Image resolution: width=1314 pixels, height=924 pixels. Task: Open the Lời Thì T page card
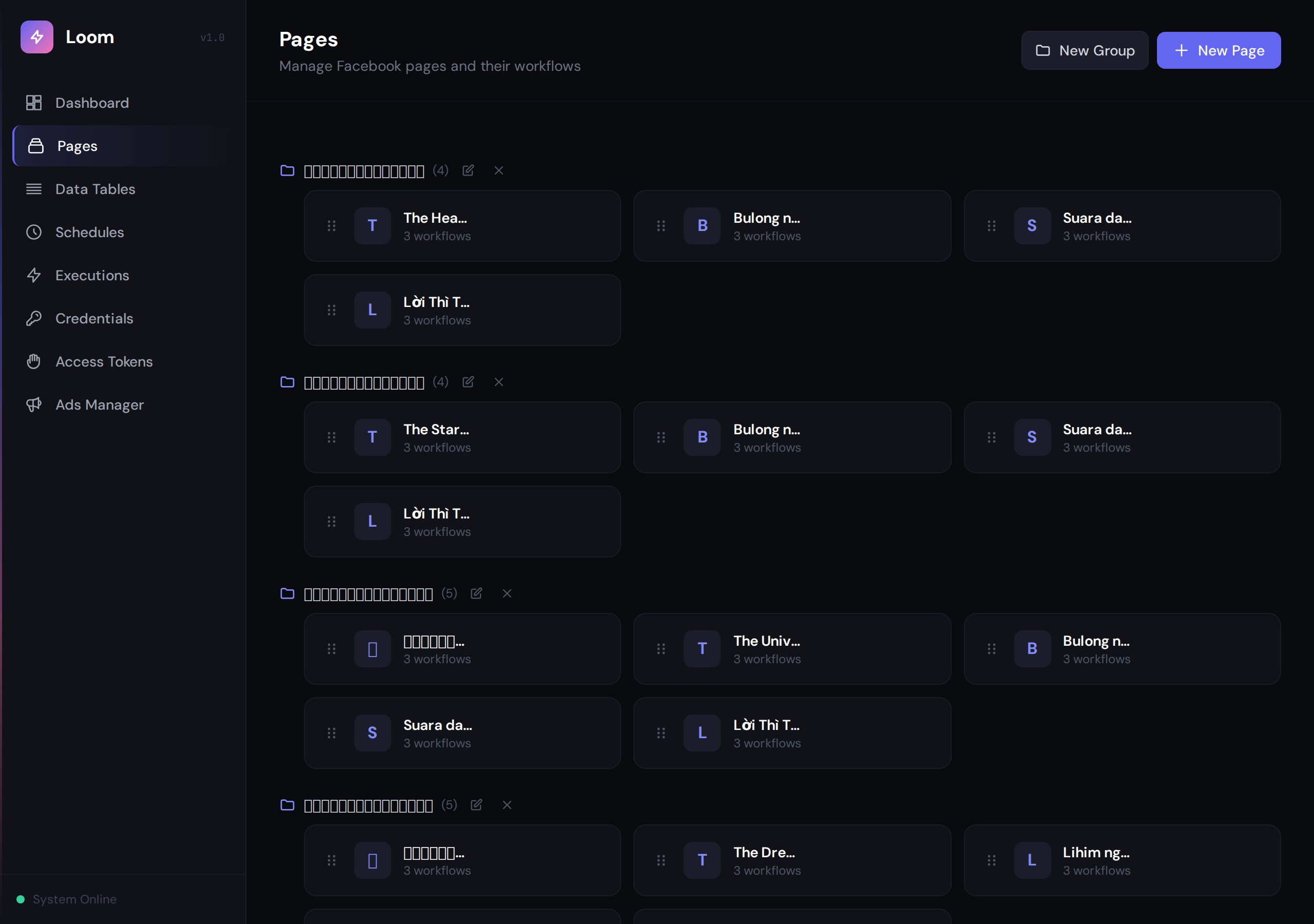[x=462, y=310]
